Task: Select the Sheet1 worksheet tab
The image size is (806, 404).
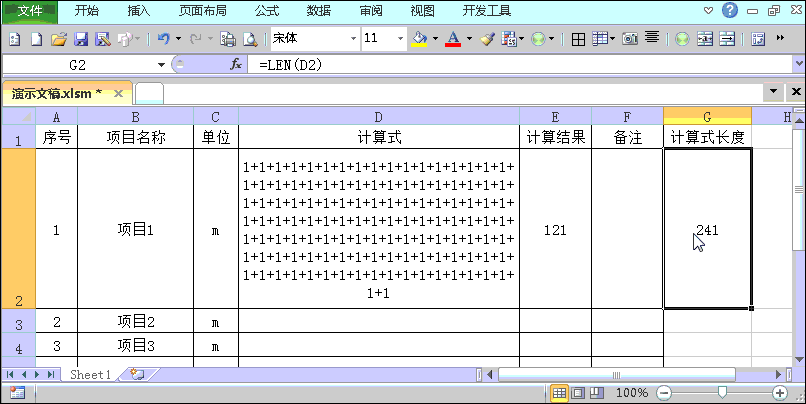Action: click(x=90, y=374)
